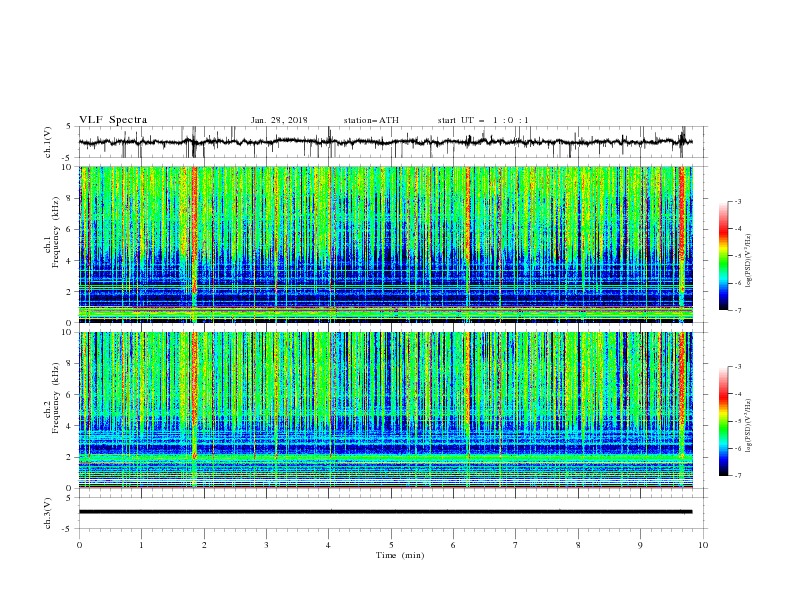Click the "-3" tick on ch.2 color bar
Image resolution: width=792 pixels, height=612 pixels.
click(738, 367)
